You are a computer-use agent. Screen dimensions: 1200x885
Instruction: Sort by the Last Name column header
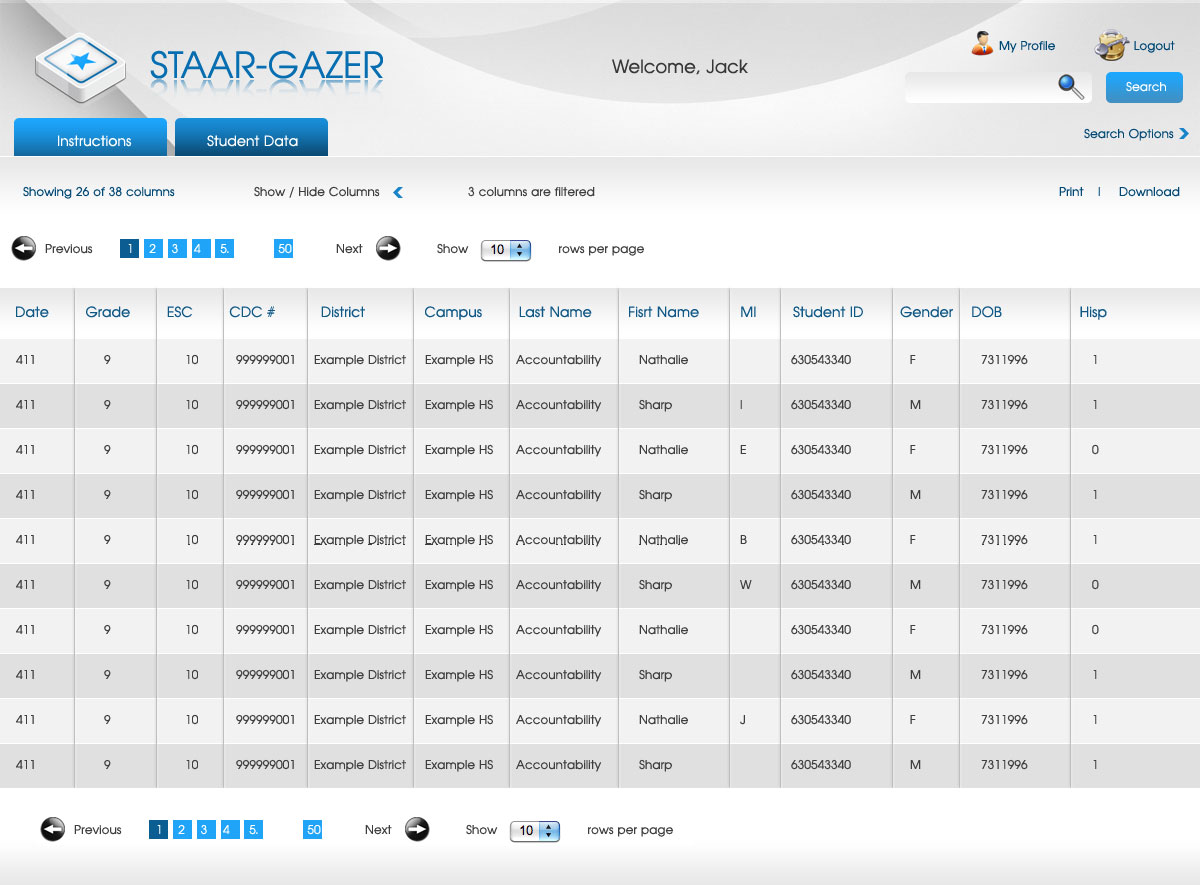555,312
